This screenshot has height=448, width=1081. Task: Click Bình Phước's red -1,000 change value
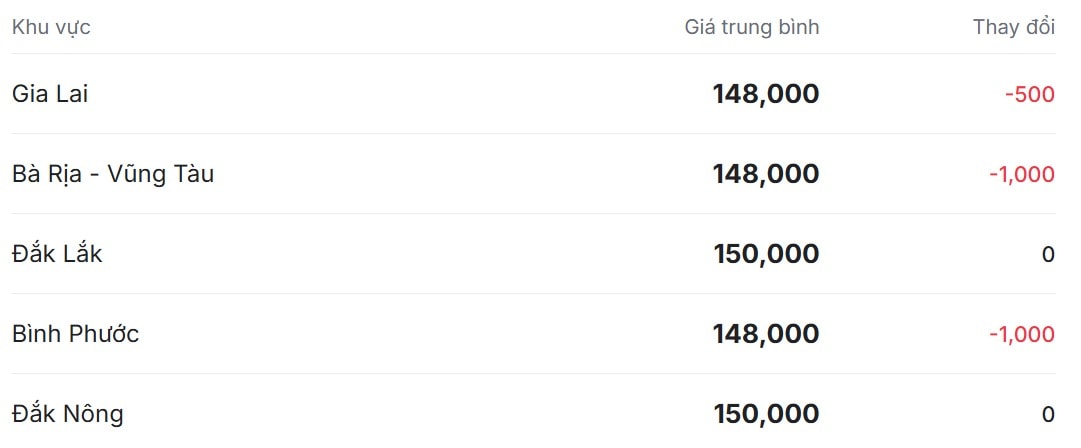point(1021,334)
